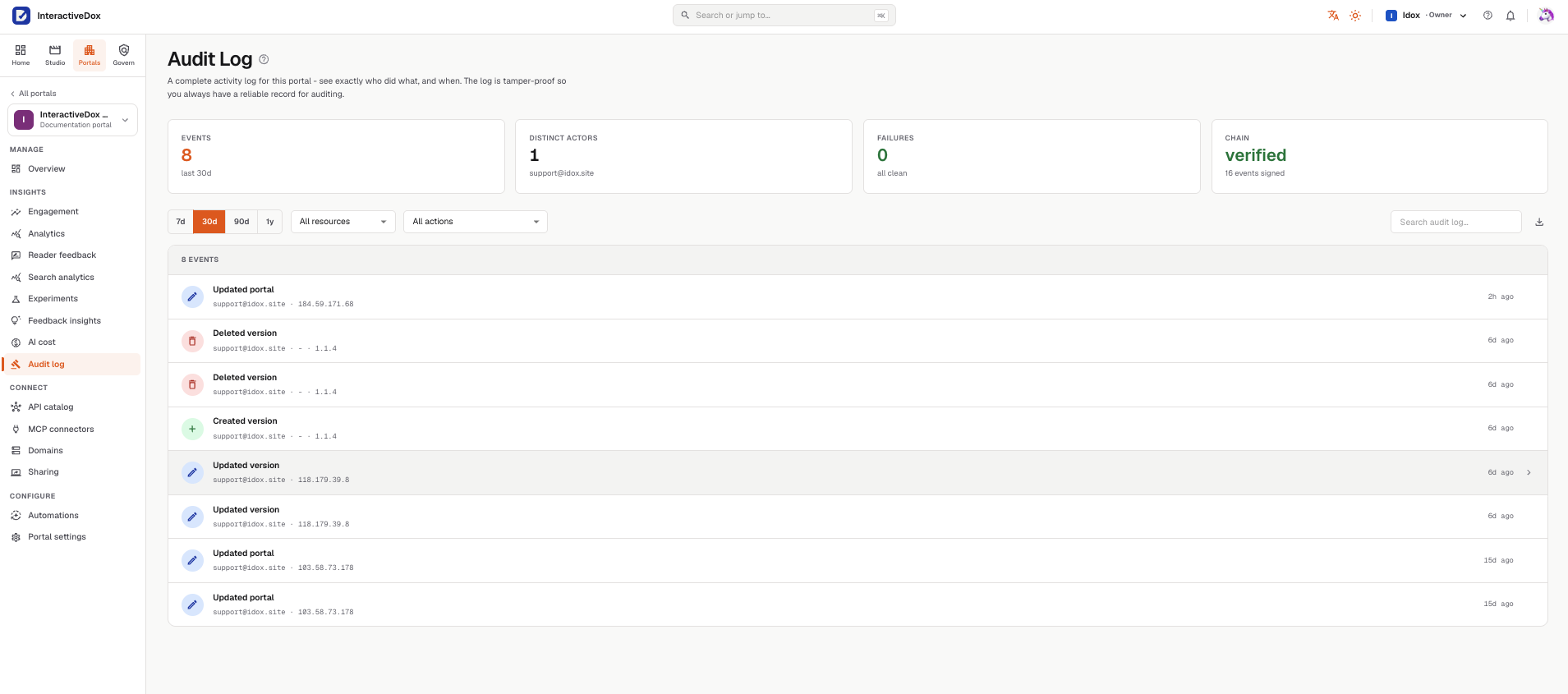Open the help question-mark icon in header
The image size is (1568, 694).
[x=1488, y=16]
